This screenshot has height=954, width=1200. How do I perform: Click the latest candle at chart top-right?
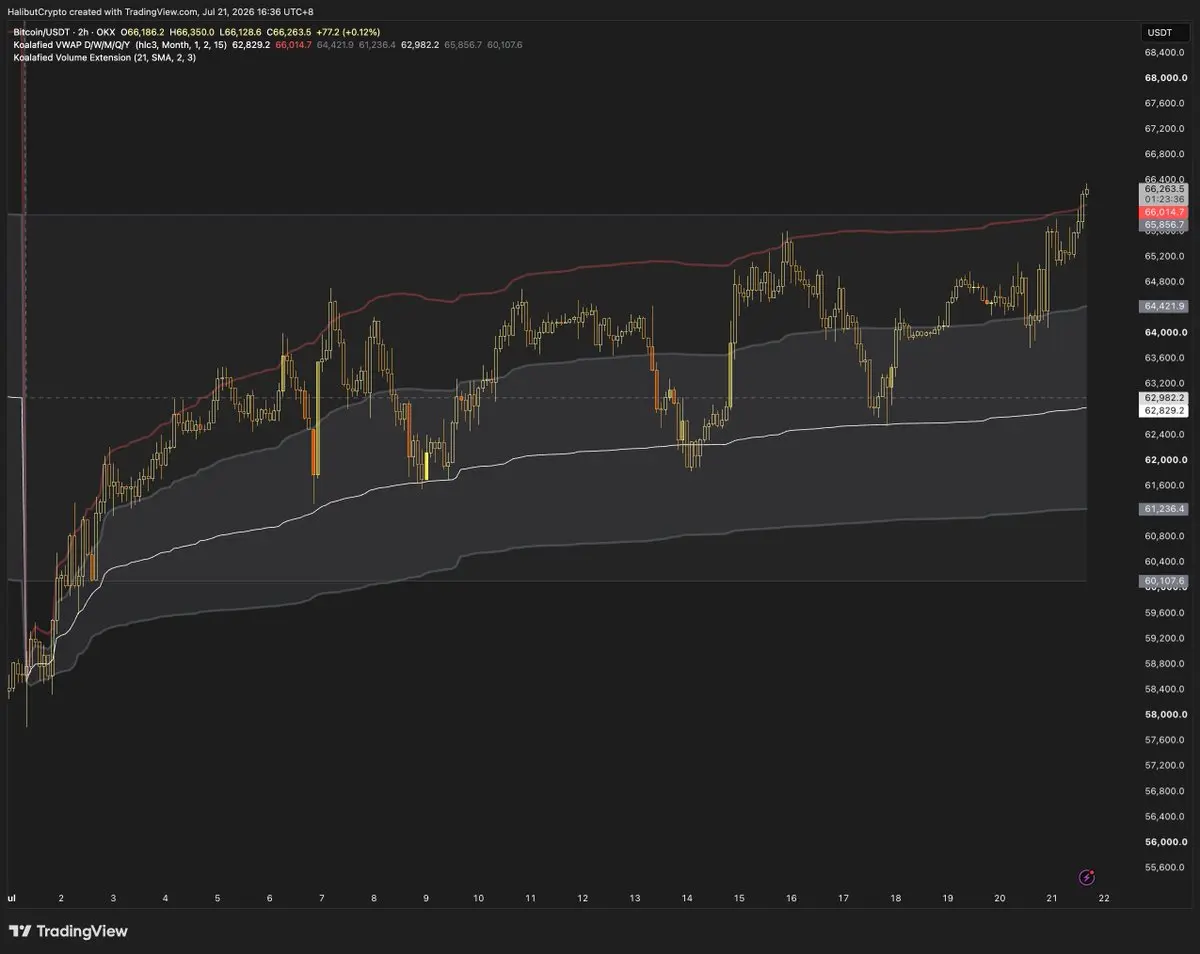(x=1086, y=190)
